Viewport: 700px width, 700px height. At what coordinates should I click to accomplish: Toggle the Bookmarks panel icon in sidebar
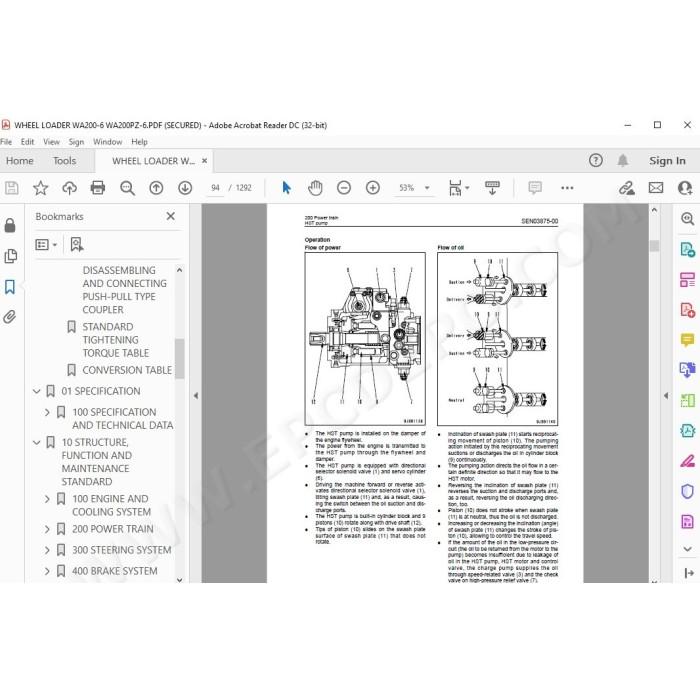pyautogui.click(x=10, y=287)
